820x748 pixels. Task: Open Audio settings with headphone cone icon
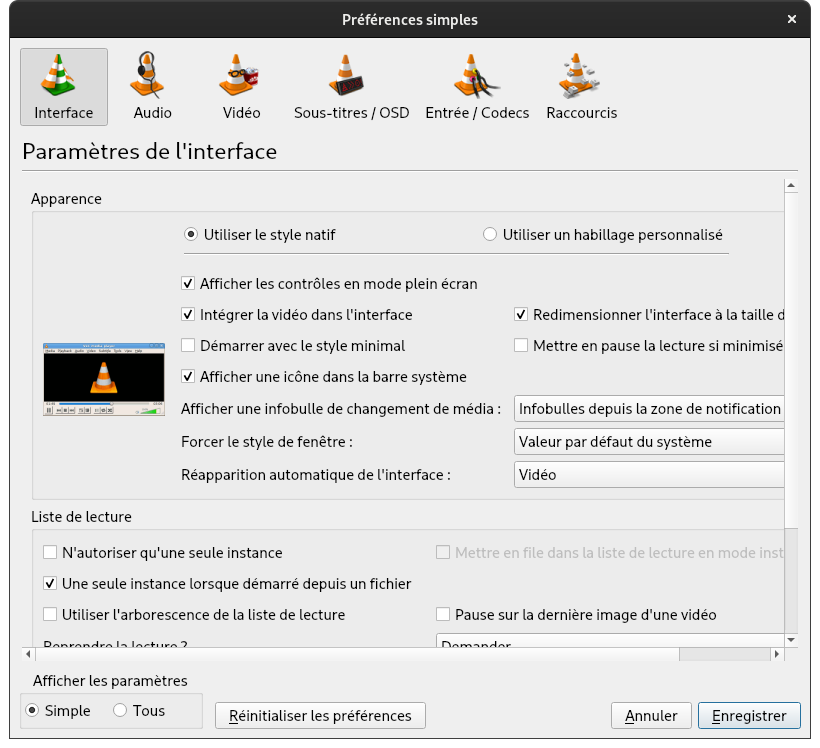pos(152,86)
